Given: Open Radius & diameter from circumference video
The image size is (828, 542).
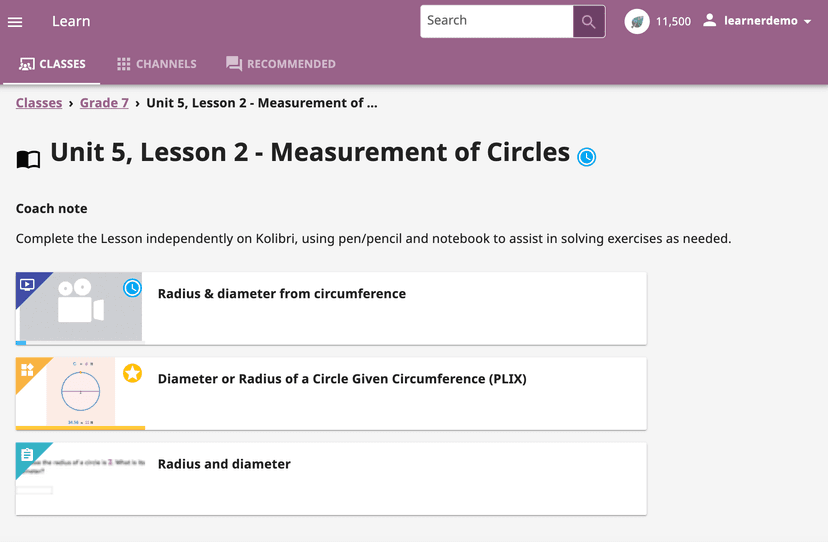Looking at the screenshot, I should click(x=282, y=294).
